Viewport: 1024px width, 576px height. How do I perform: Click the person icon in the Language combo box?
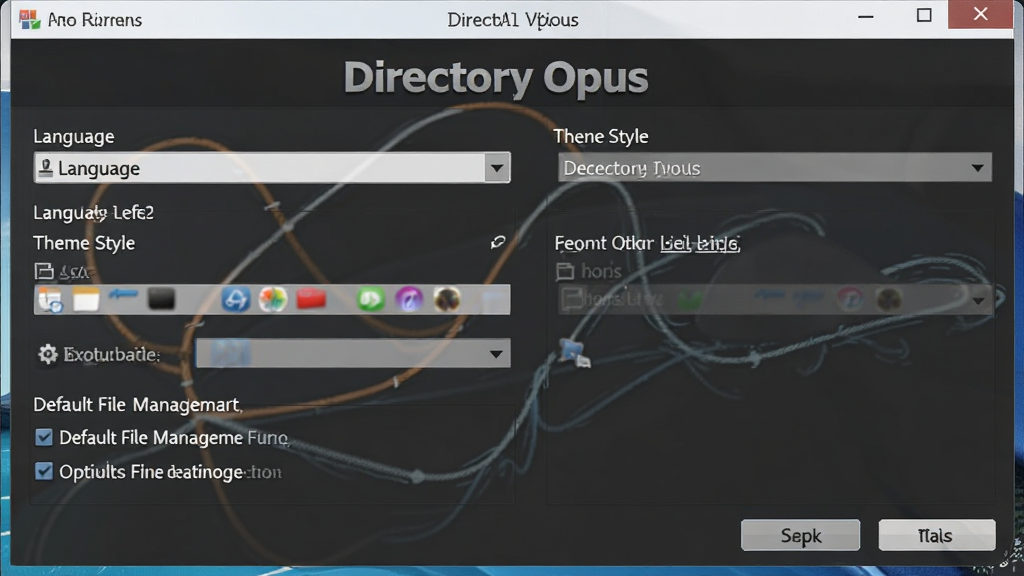coord(45,168)
